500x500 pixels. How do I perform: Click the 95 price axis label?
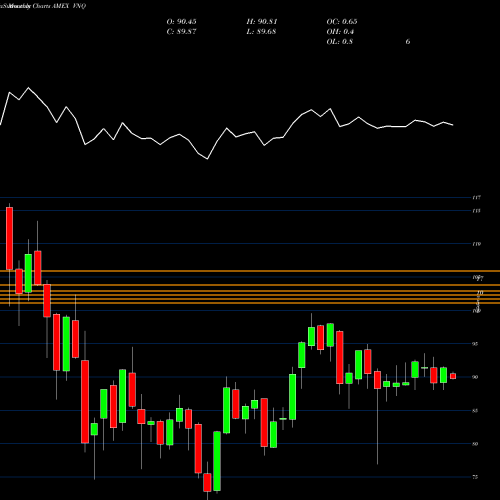tap(475, 344)
